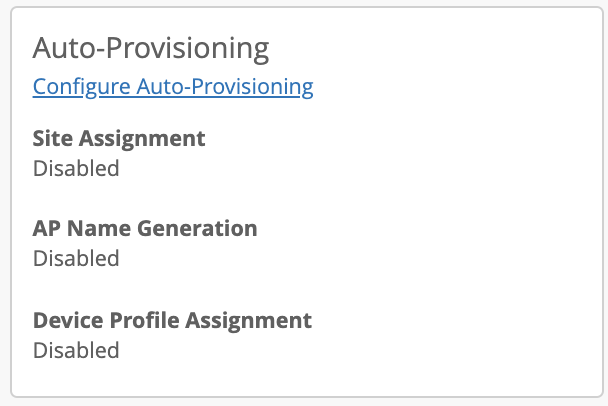Click Disabled status under Device Profile Assignment
This screenshot has width=608, height=406.
tap(76, 350)
